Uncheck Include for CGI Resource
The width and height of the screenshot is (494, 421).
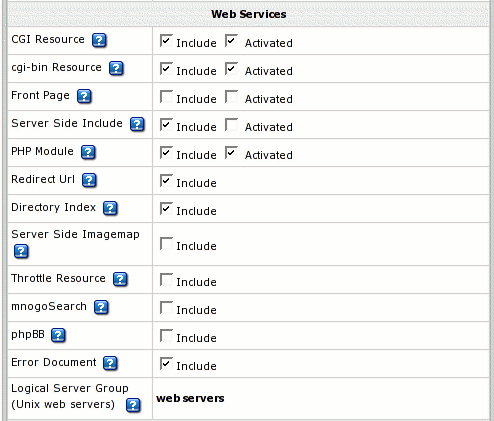[166, 41]
